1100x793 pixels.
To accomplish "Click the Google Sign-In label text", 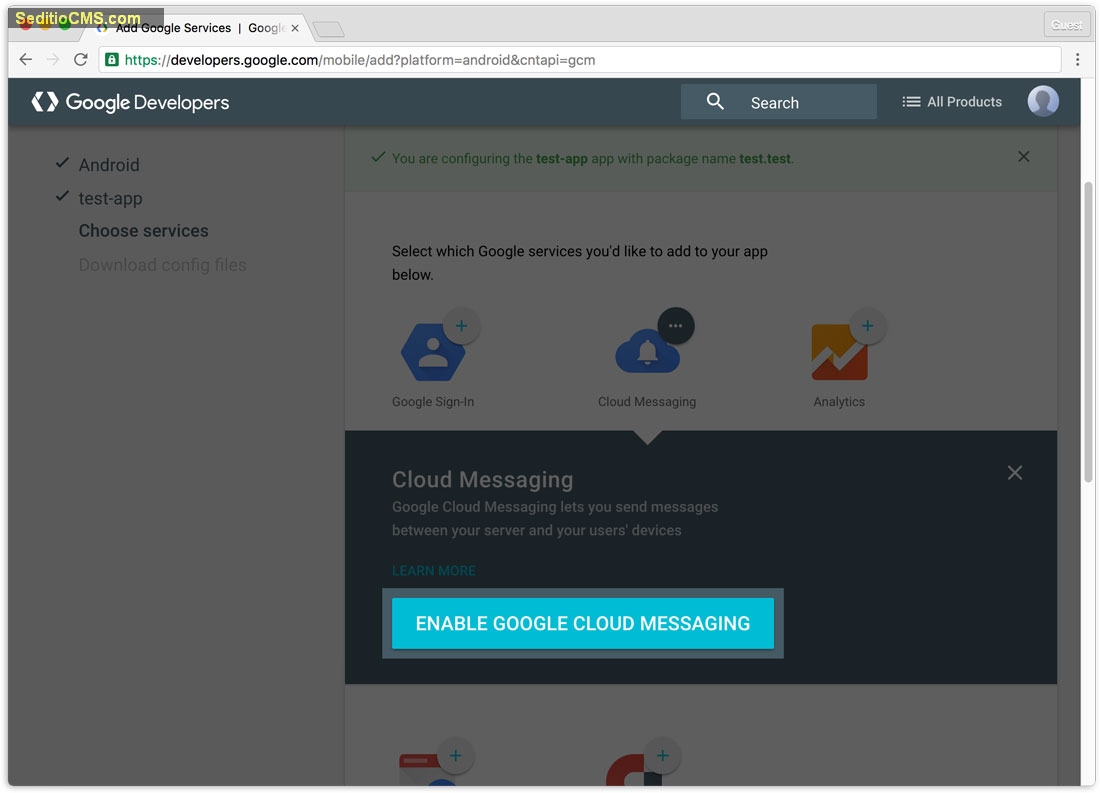I will pyautogui.click(x=433, y=401).
